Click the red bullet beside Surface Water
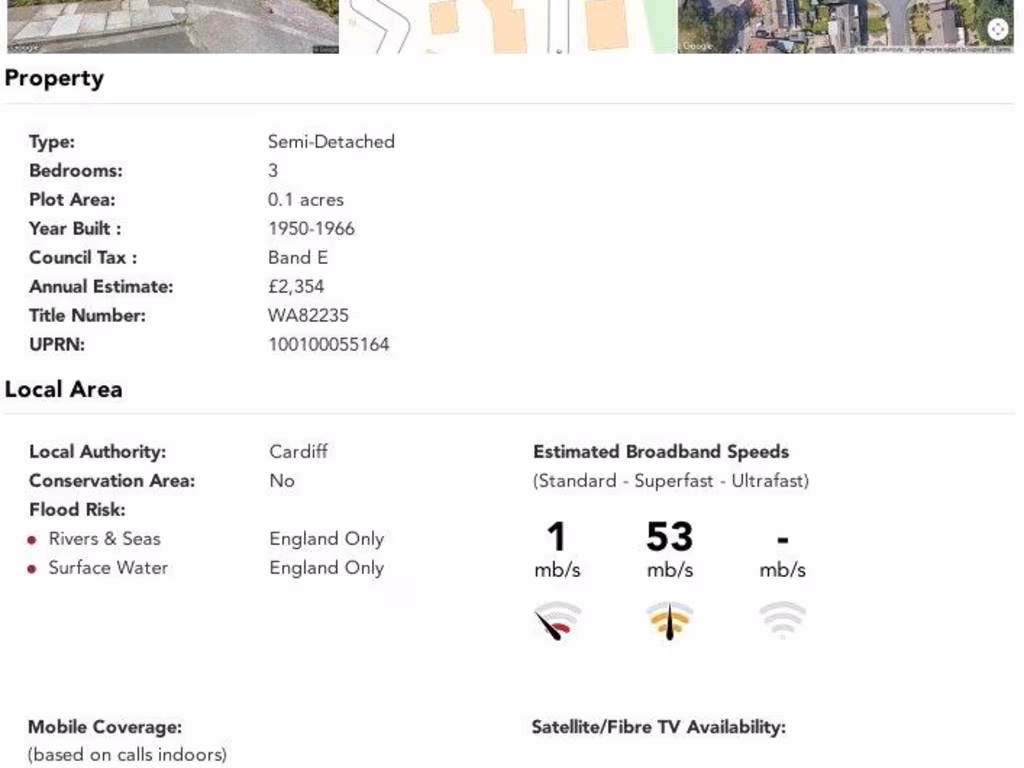Viewport: 1024px width, 768px height. [33, 569]
